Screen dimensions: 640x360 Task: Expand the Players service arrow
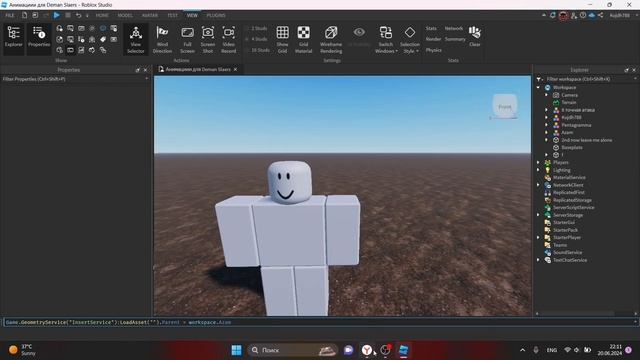[538, 162]
